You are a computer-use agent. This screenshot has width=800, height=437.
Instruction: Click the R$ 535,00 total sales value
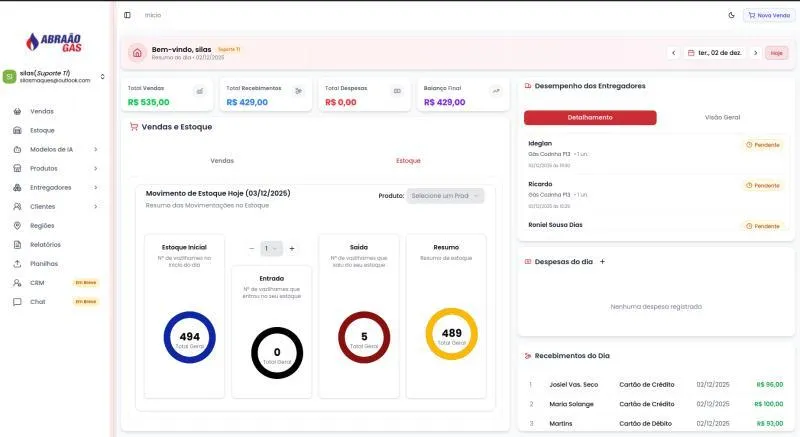pos(148,102)
